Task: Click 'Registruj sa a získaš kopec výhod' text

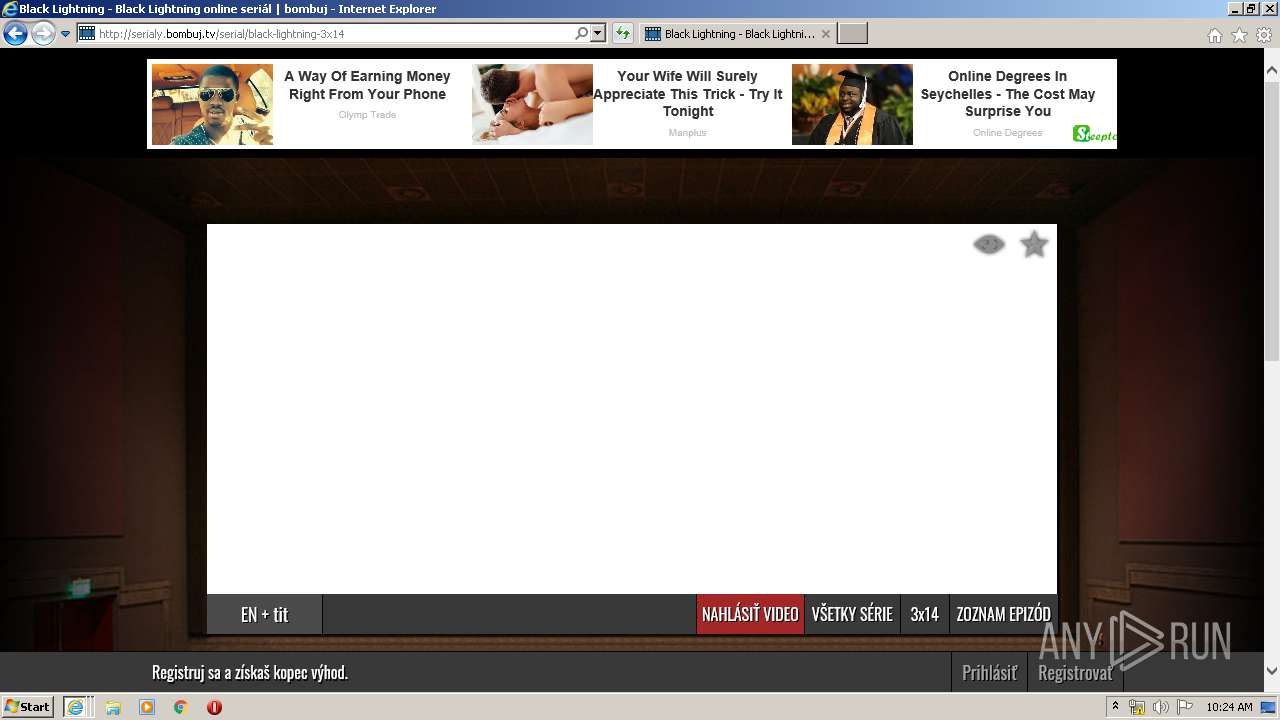Action: coord(250,673)
